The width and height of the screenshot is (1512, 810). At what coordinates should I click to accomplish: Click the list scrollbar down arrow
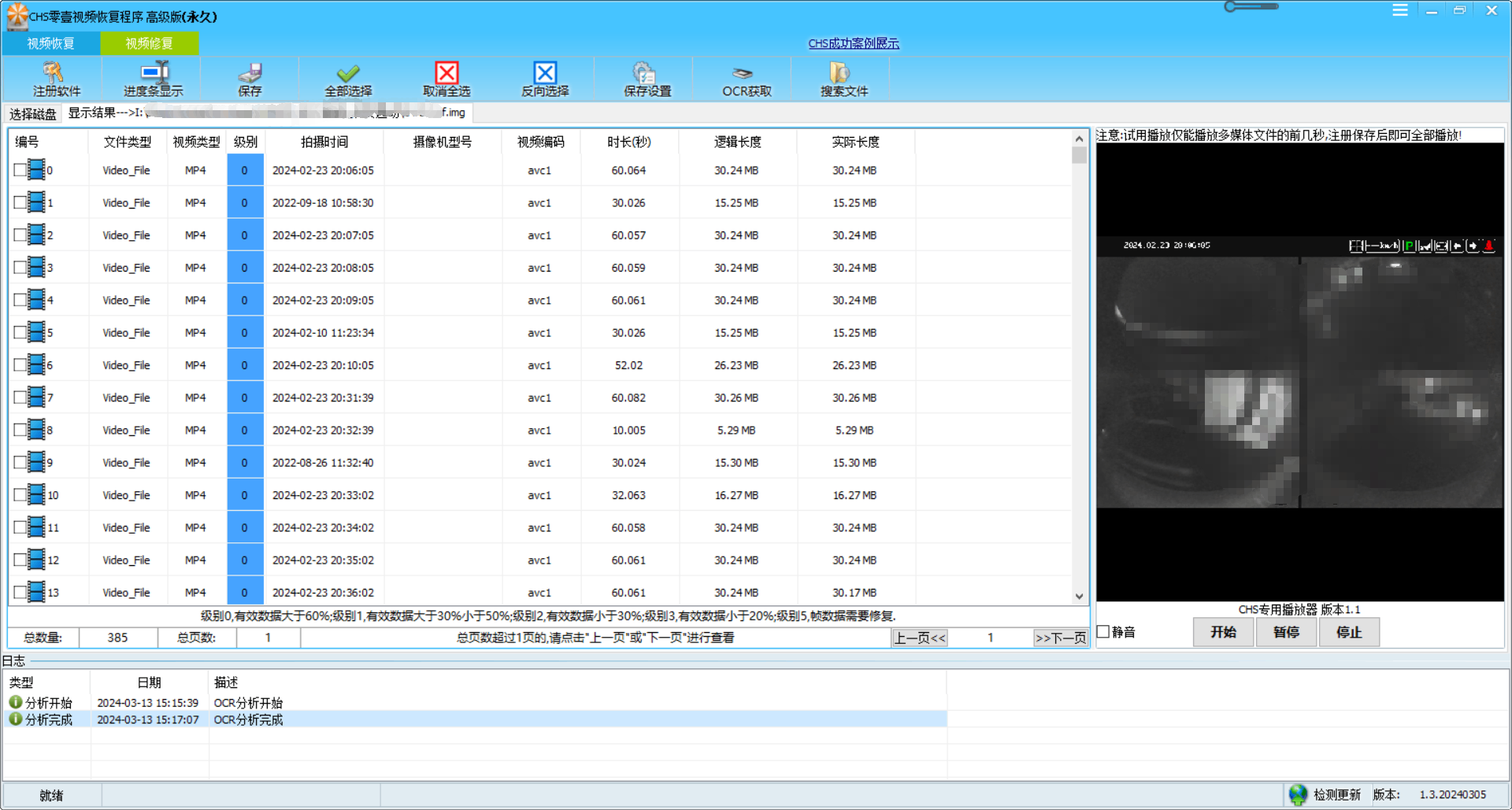[1079, 597]
